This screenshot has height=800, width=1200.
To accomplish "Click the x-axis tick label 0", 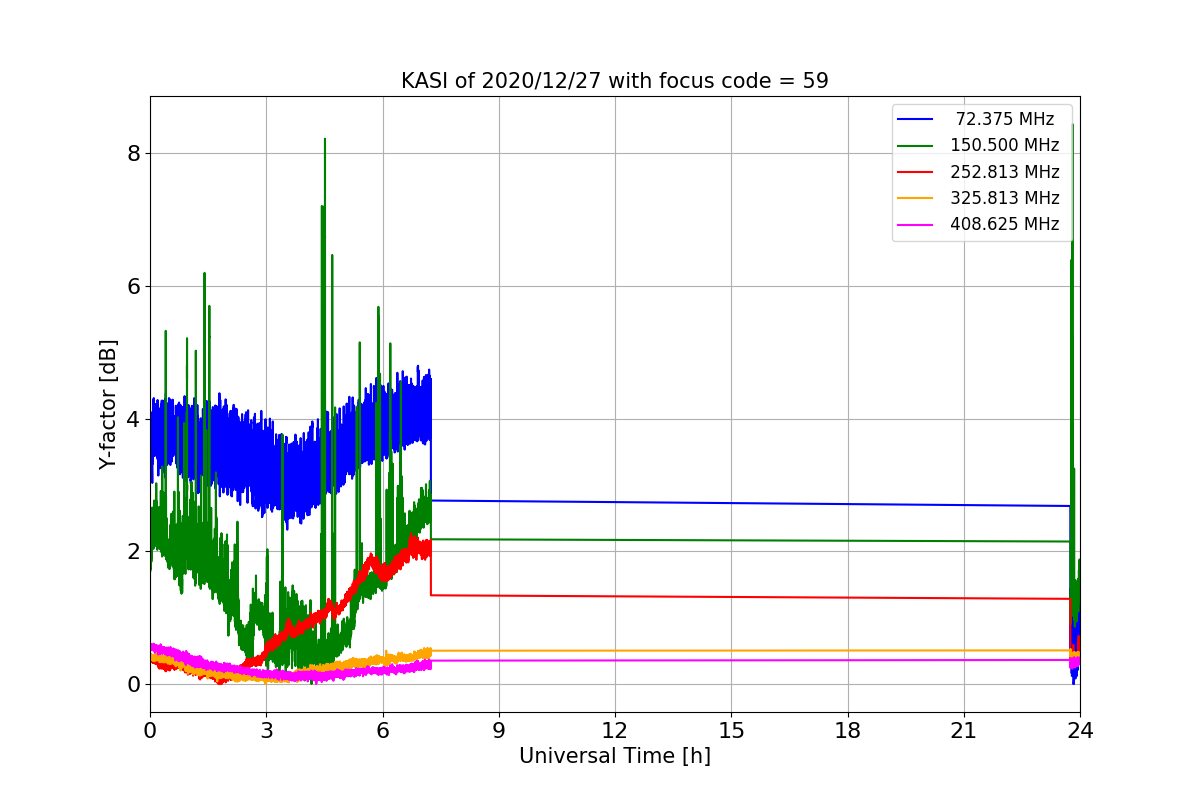I will pyautogui.click(x=150, y=731).
